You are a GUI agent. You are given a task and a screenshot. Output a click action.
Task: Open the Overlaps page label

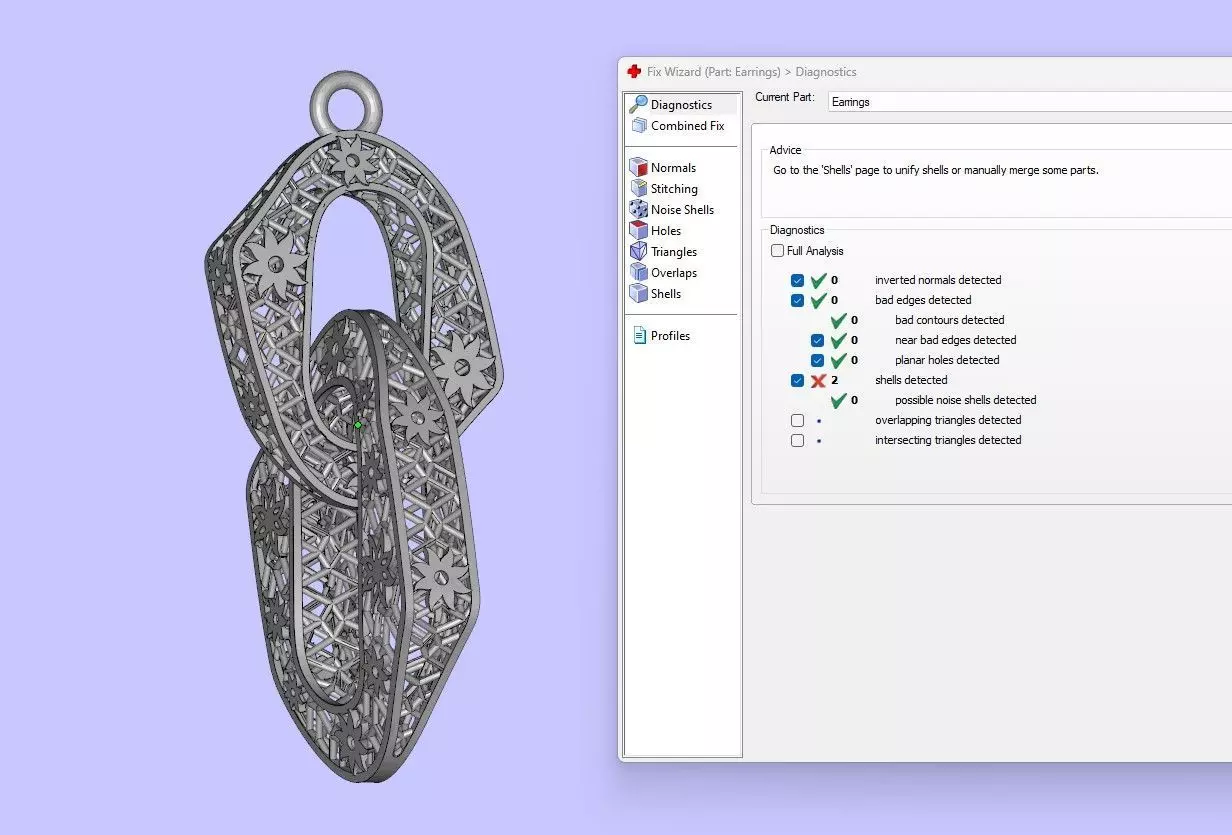coord(674,273)
